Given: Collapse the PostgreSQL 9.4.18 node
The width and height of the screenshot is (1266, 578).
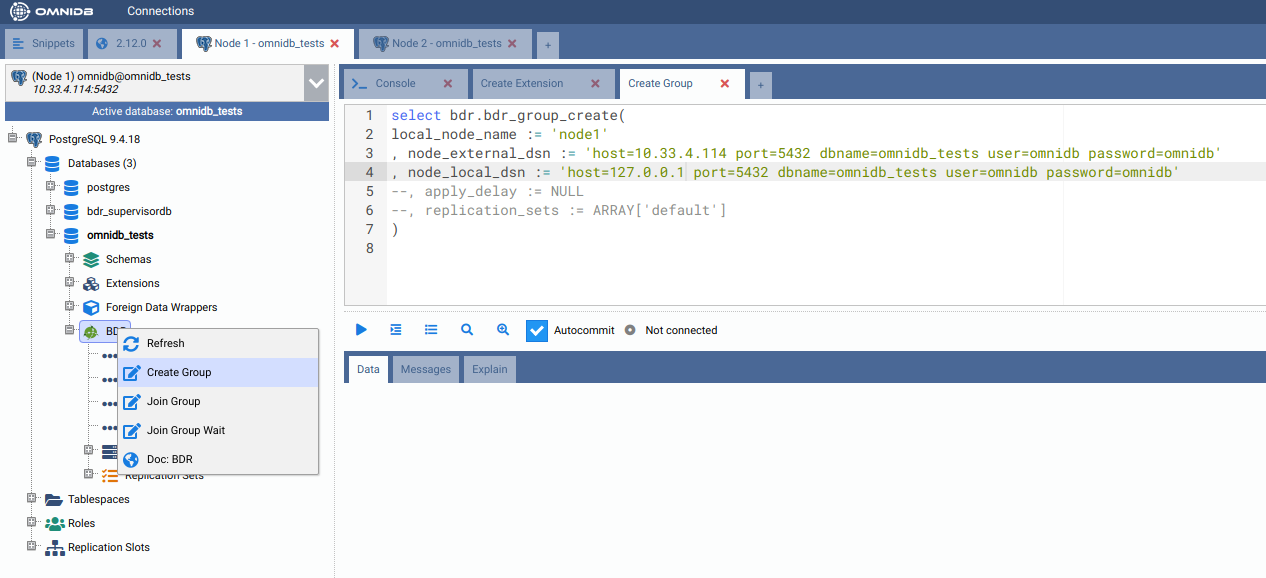Looking at the screenshot, I should (x=13, y=138).
